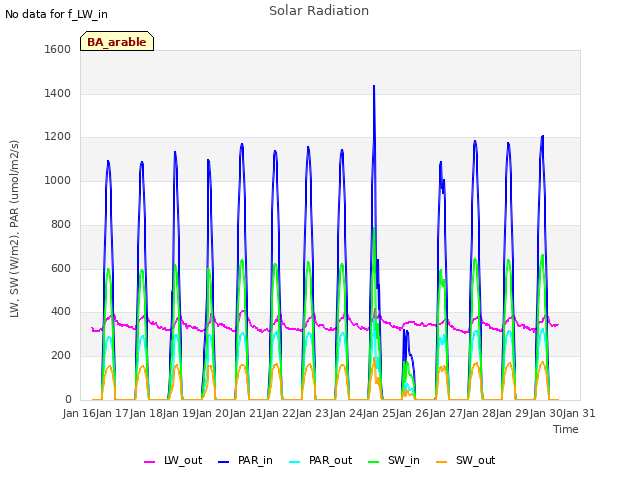640x480 pixels.
Task: Click the Jan 20 x-axis label
Action: pos(213,413)
